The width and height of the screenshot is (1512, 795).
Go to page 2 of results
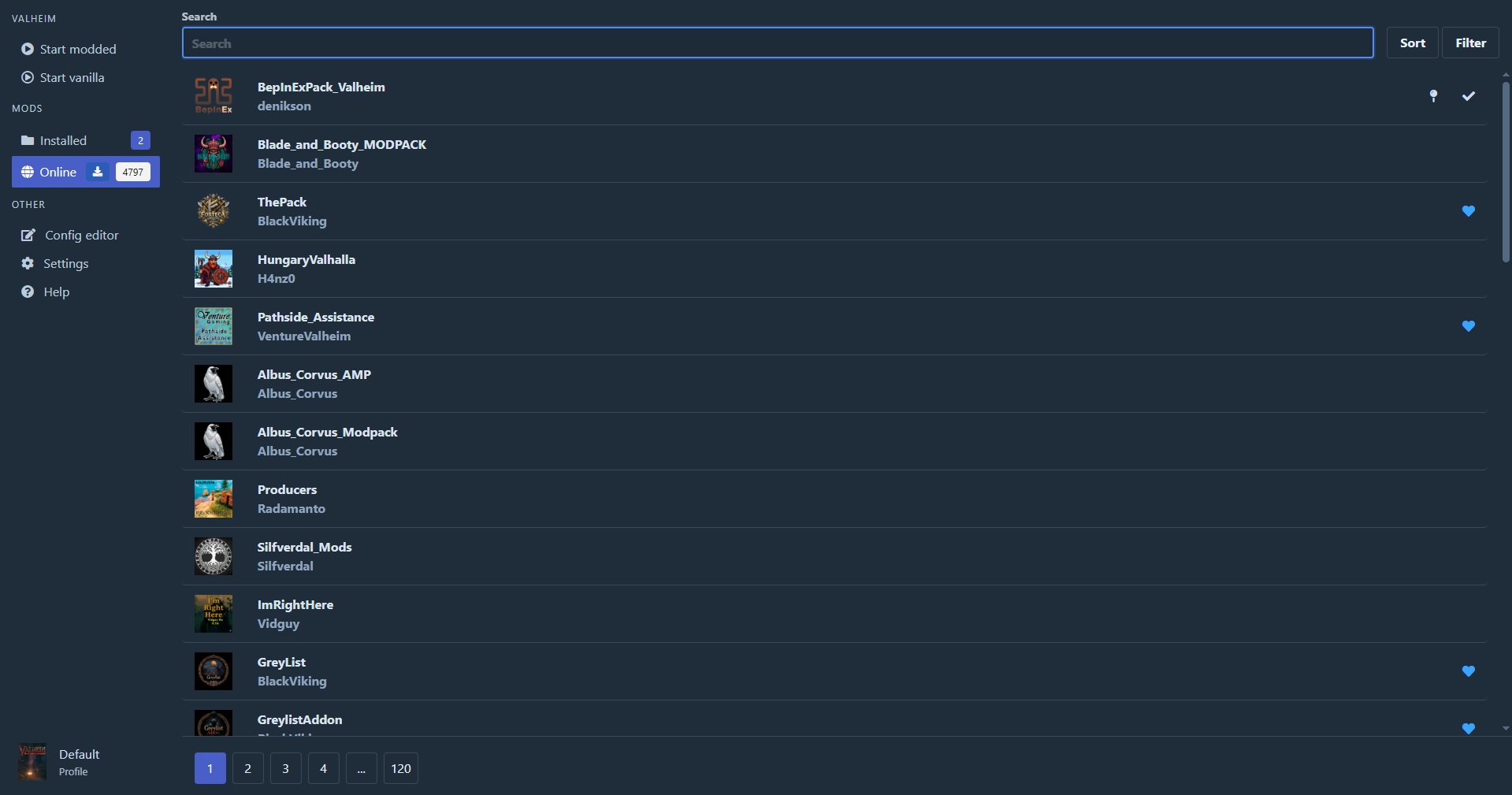click(x=248, y=768)
